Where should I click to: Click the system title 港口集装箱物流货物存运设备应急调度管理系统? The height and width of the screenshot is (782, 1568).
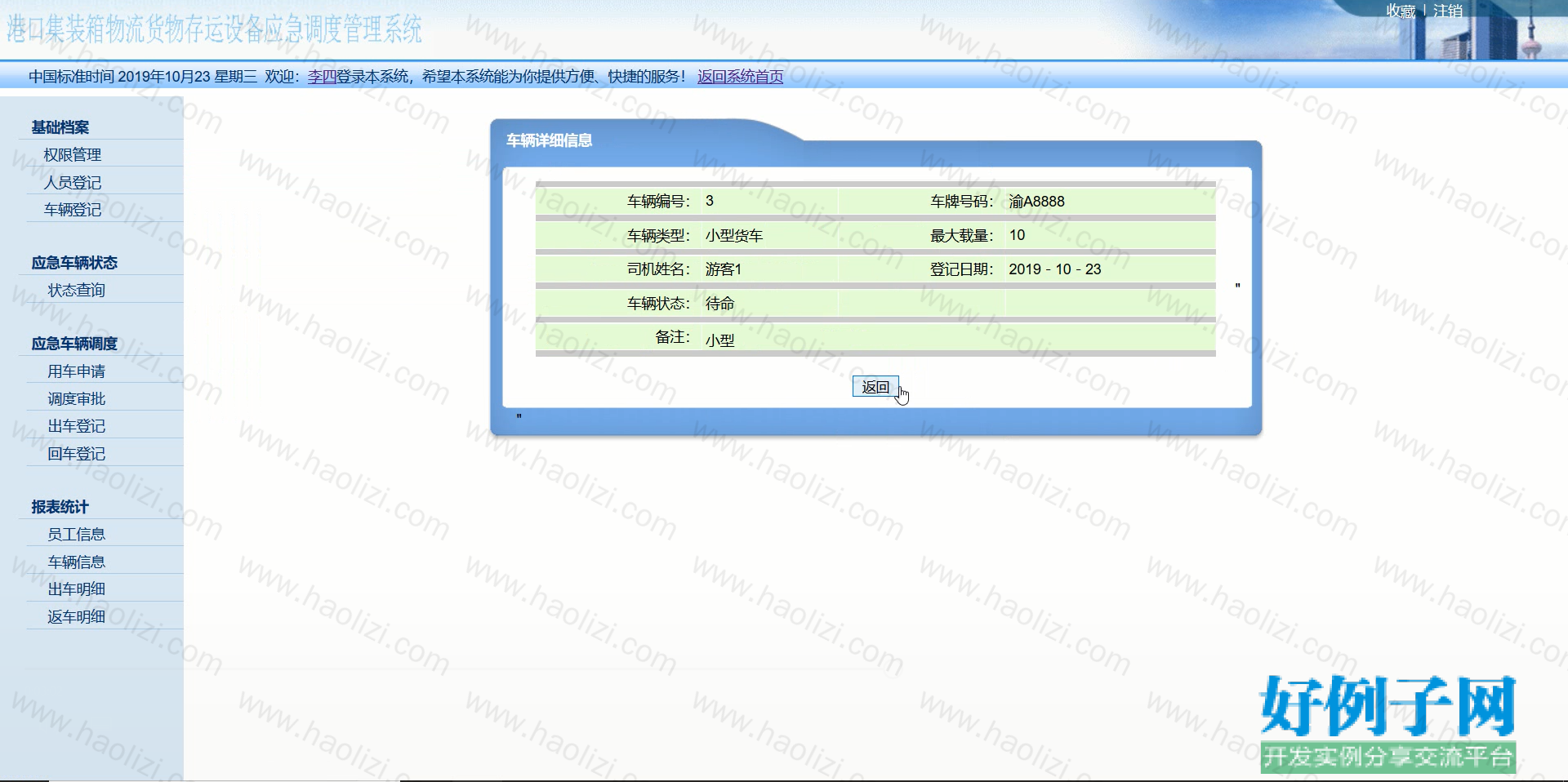214,29
